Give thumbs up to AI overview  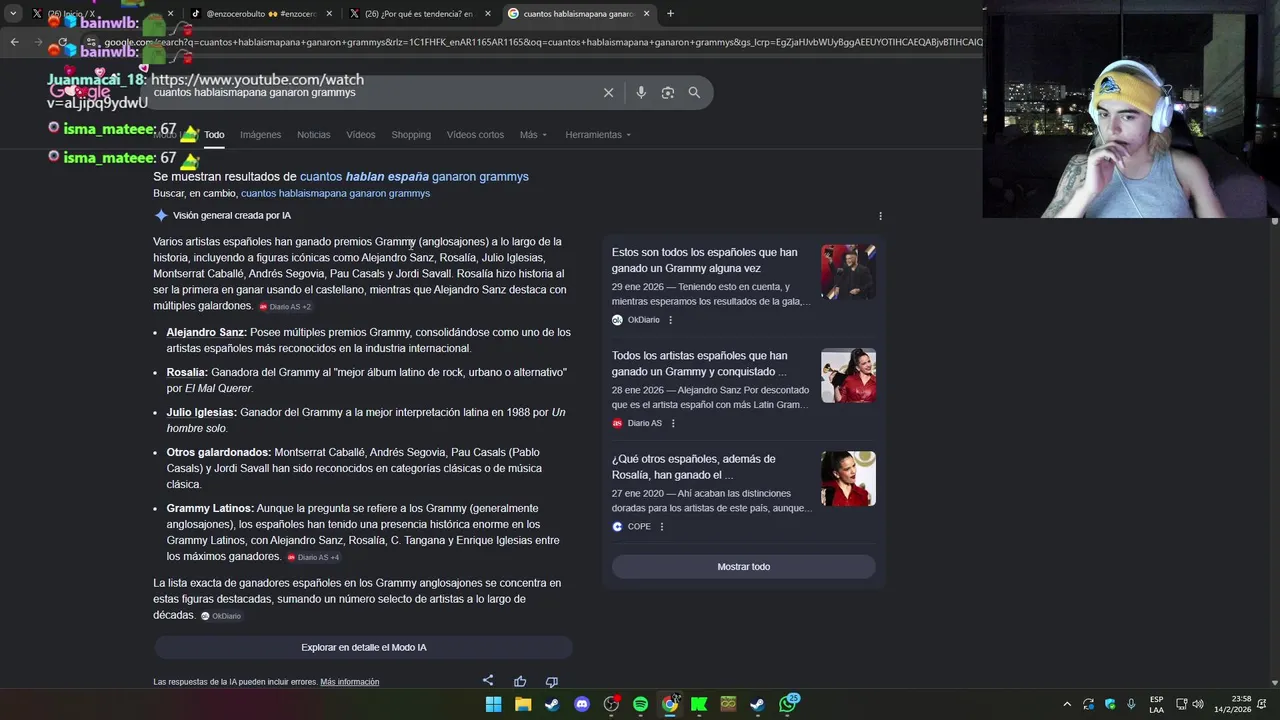(520, 681)
